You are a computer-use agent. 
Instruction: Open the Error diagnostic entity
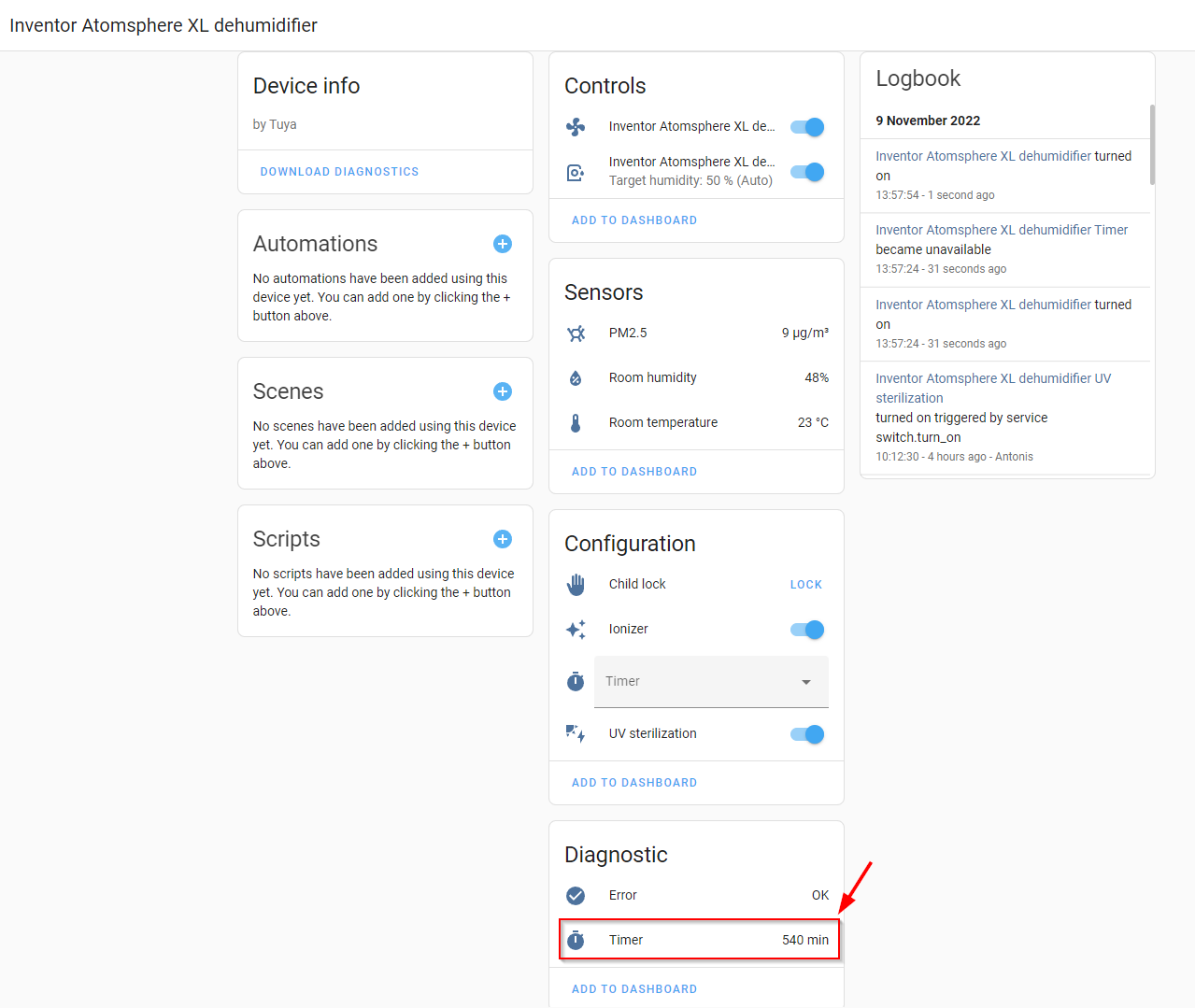click(x=623, y=895)
